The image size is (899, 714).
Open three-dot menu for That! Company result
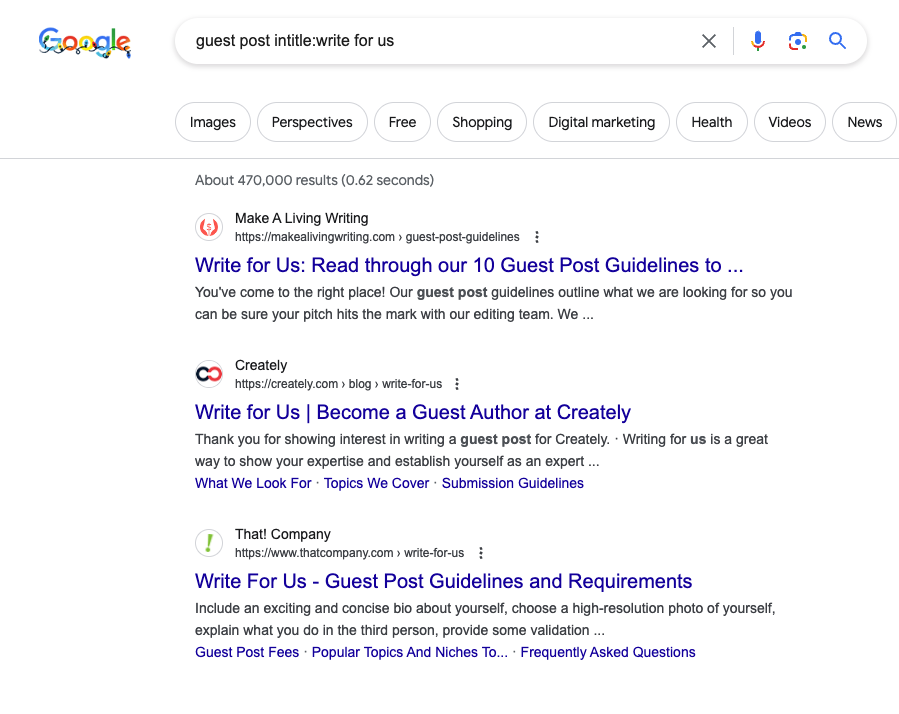point(481,553)
